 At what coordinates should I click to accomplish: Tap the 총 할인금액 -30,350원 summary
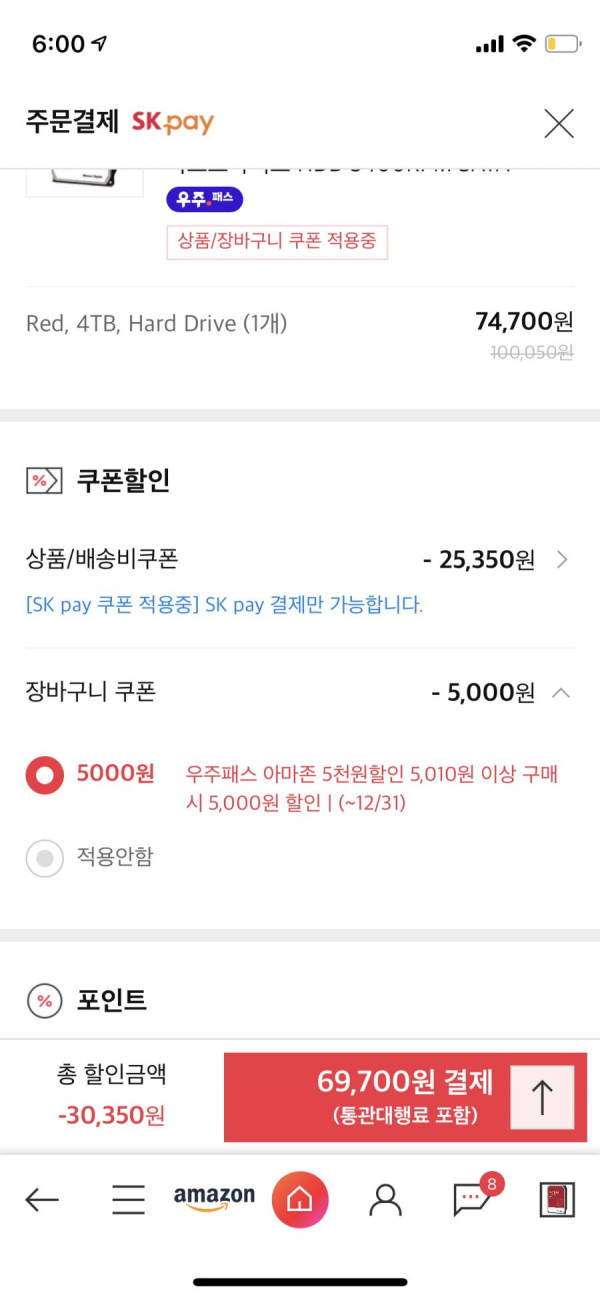pyautogui.click(x=112, y=1095)
